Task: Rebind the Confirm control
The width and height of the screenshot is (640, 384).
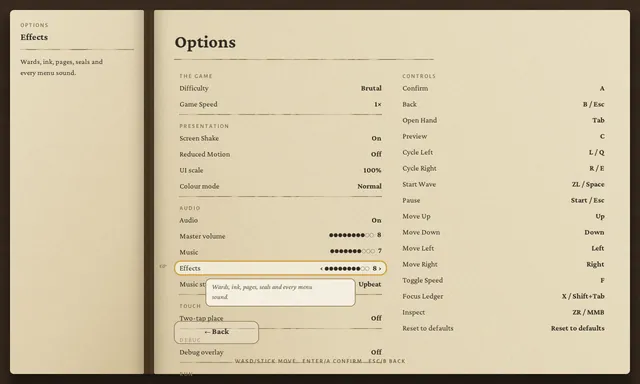Action: click(503, 88)
